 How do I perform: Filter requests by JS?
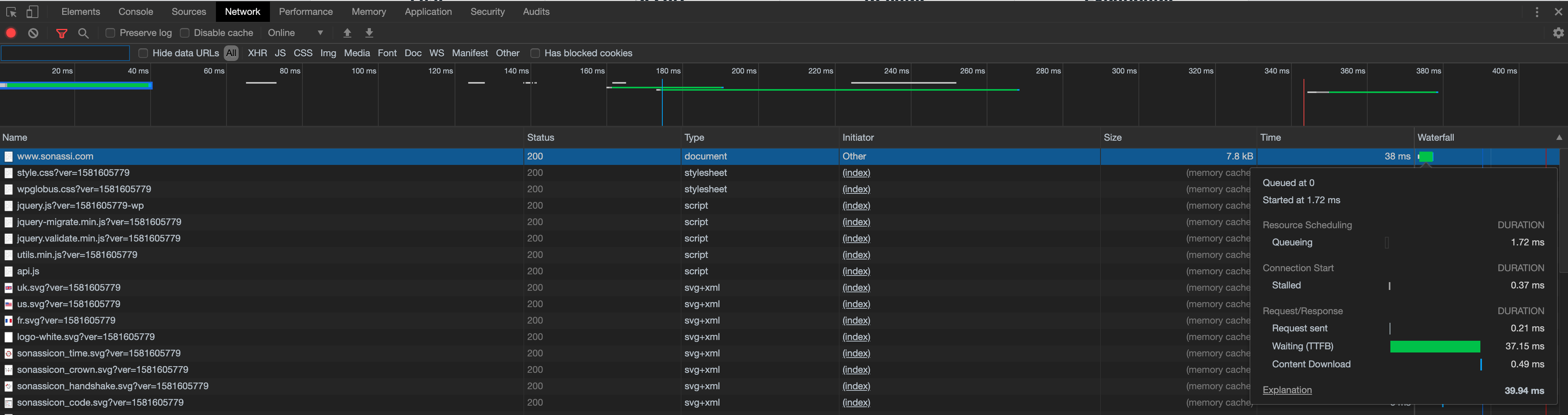point(280,53)
